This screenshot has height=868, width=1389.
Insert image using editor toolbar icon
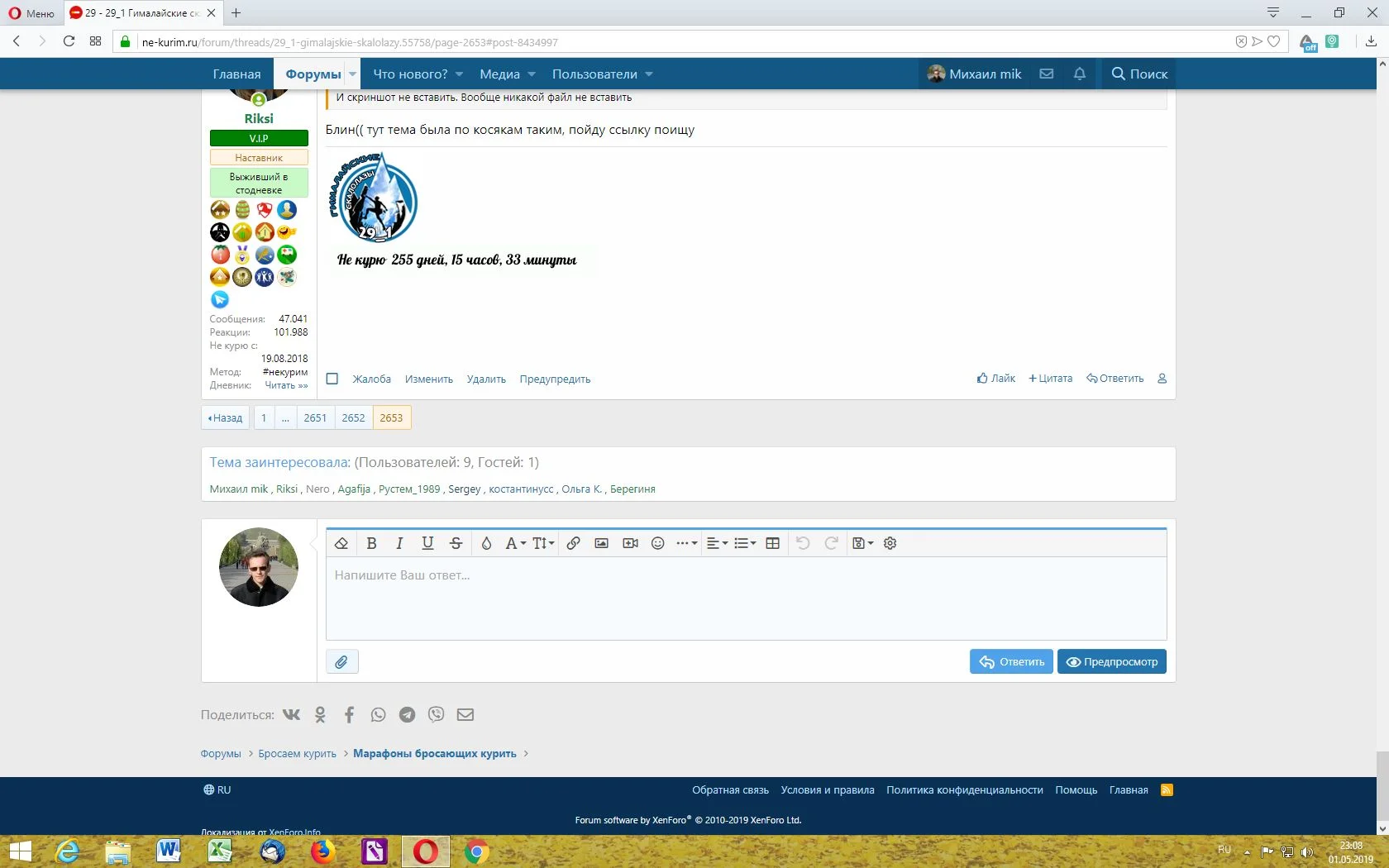(602, 543)
